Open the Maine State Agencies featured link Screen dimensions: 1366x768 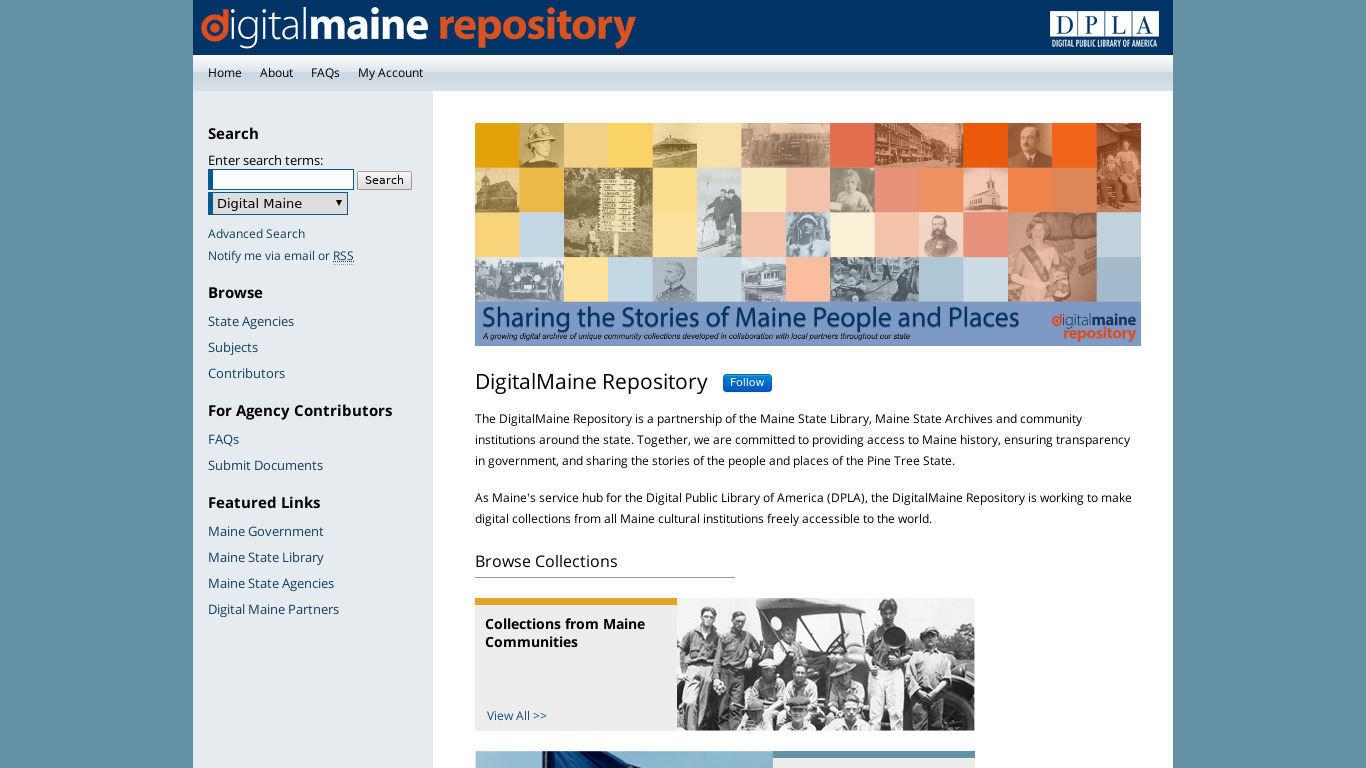[x=271, y=584]
